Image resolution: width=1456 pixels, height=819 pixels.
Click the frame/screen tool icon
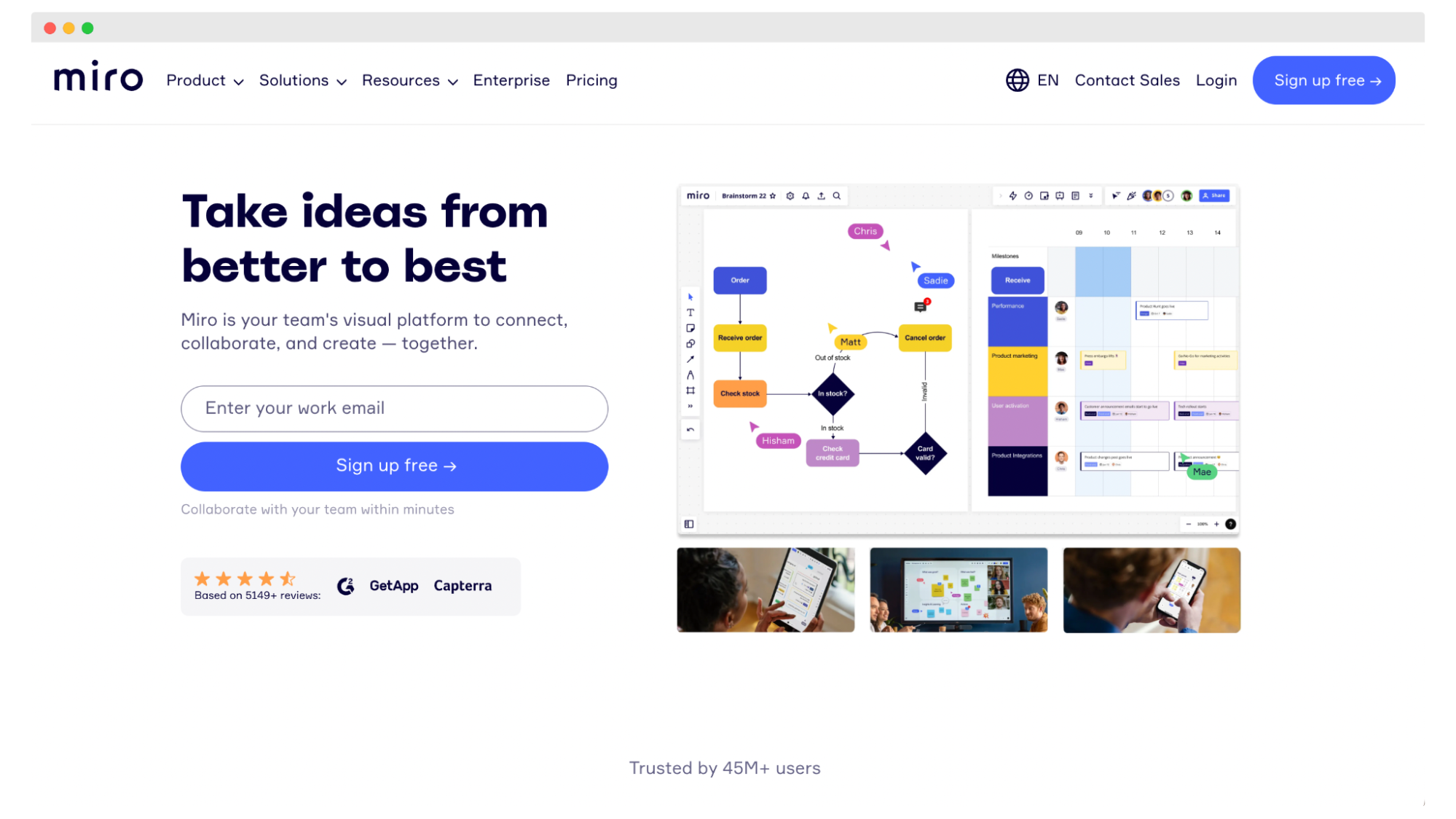691,393
